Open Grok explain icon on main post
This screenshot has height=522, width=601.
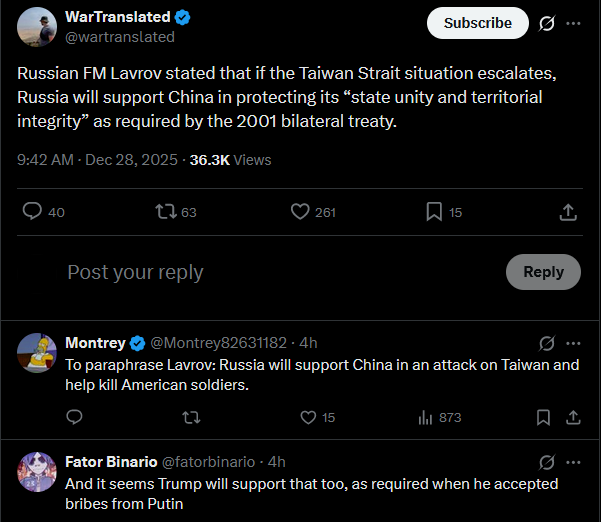[547, 23]
